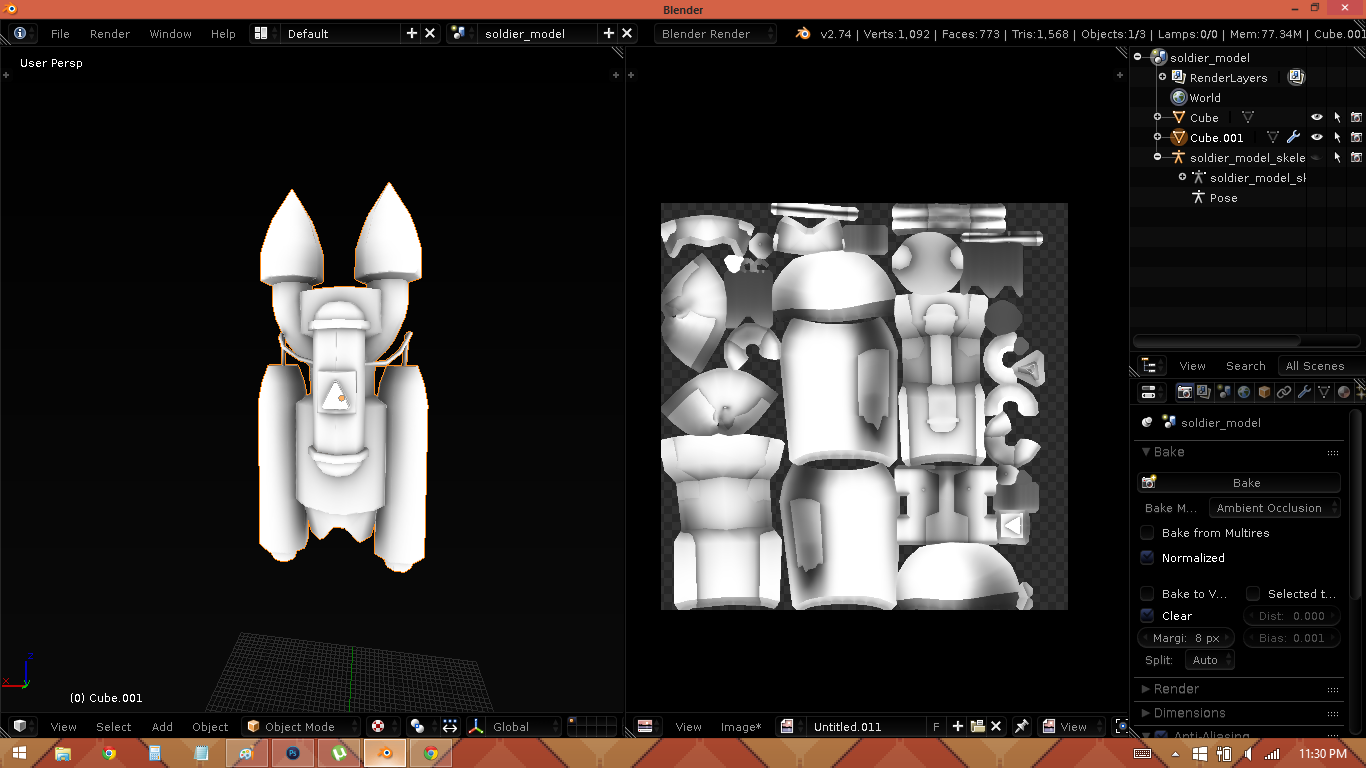Screen dimensions: 1366x768
Task: Open the Render tab in Properties
Action: (x=1184, y=392)
